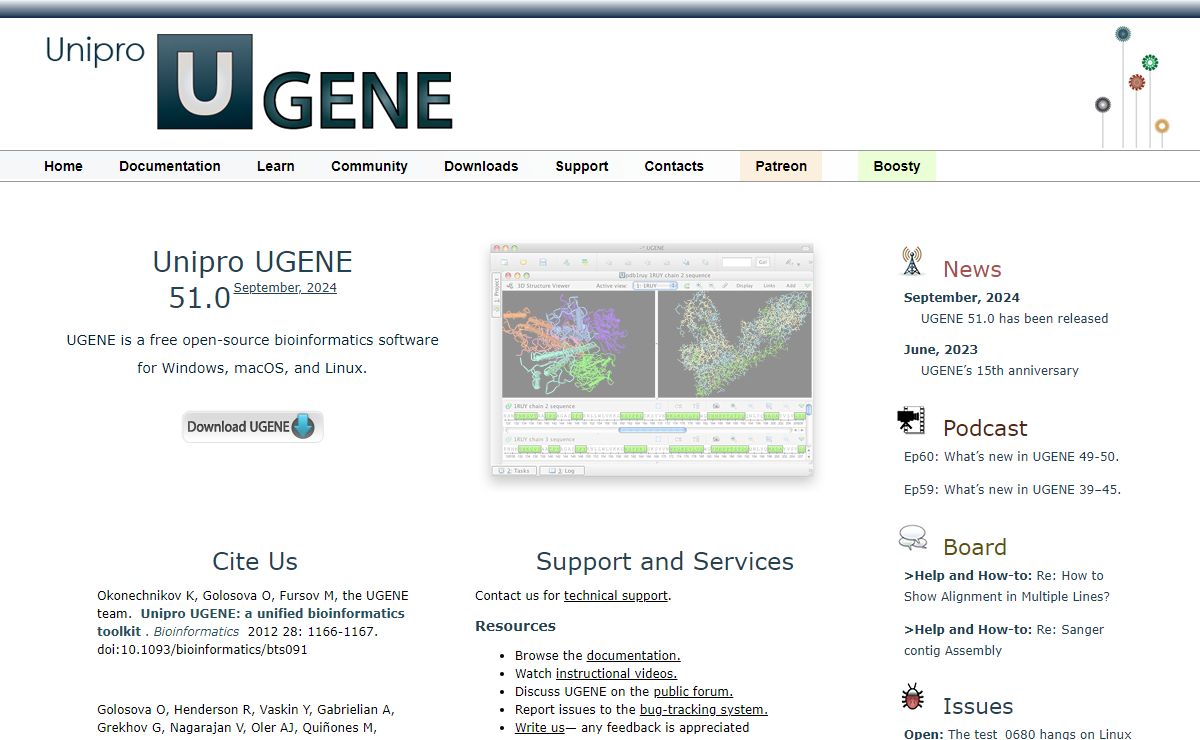Click the instructional videos link
The height and width of the screenshot is (740, 1200).
616,673
